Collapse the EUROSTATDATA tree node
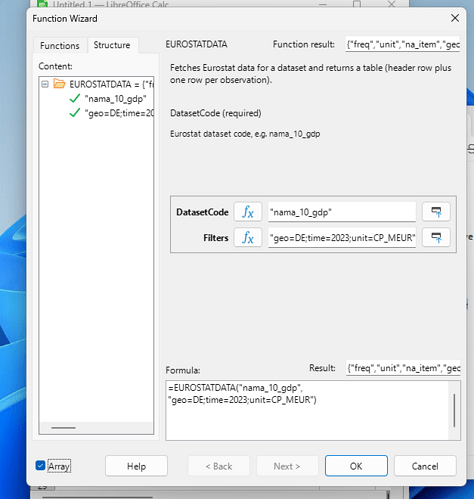 pyautogui.click(x=45, y=84)
